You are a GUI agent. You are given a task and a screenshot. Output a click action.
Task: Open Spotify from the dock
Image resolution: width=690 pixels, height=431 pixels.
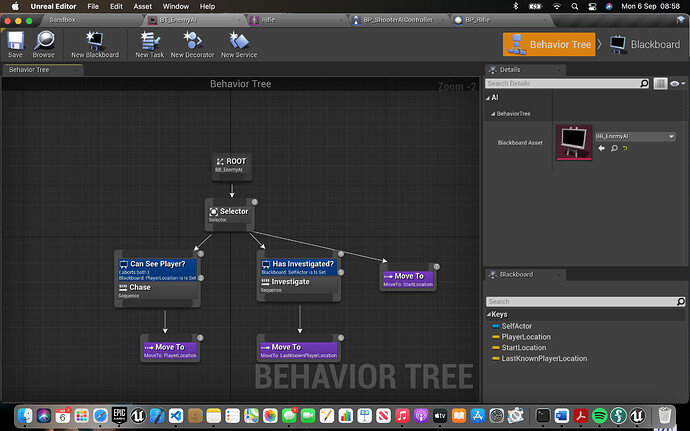pos(599,415)
